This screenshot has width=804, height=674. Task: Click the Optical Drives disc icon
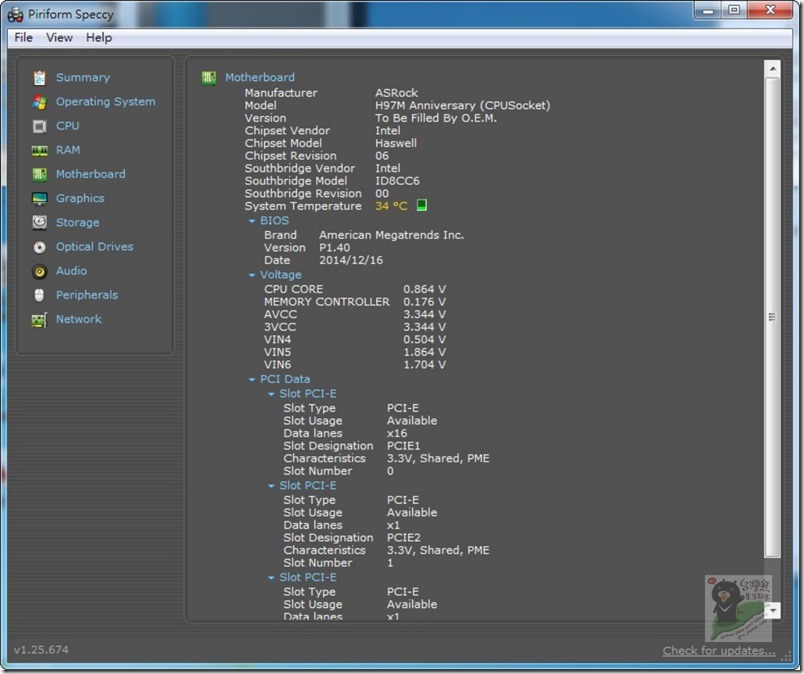coord(39,247)
